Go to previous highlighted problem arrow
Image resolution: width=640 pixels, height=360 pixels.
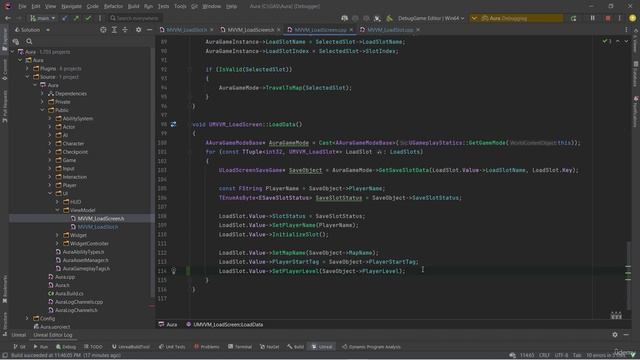point(618,41)
